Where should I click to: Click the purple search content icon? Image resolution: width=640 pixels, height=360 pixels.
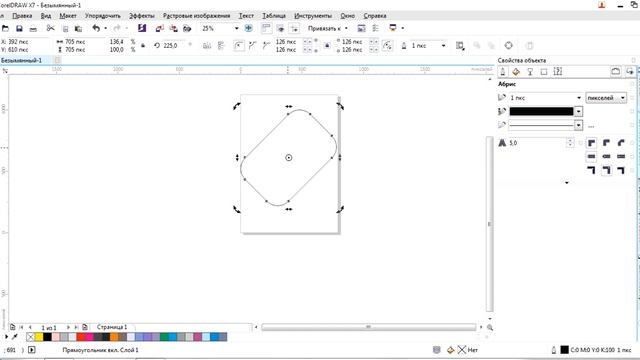pos(142,28)
